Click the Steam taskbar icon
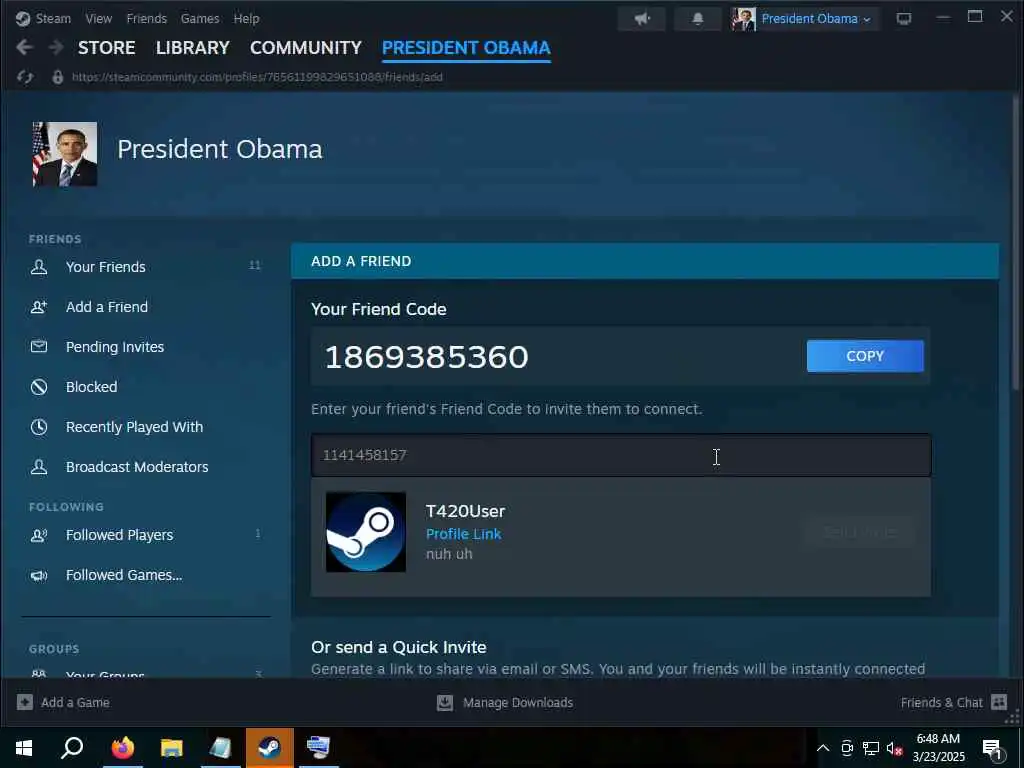 [269, 748]
